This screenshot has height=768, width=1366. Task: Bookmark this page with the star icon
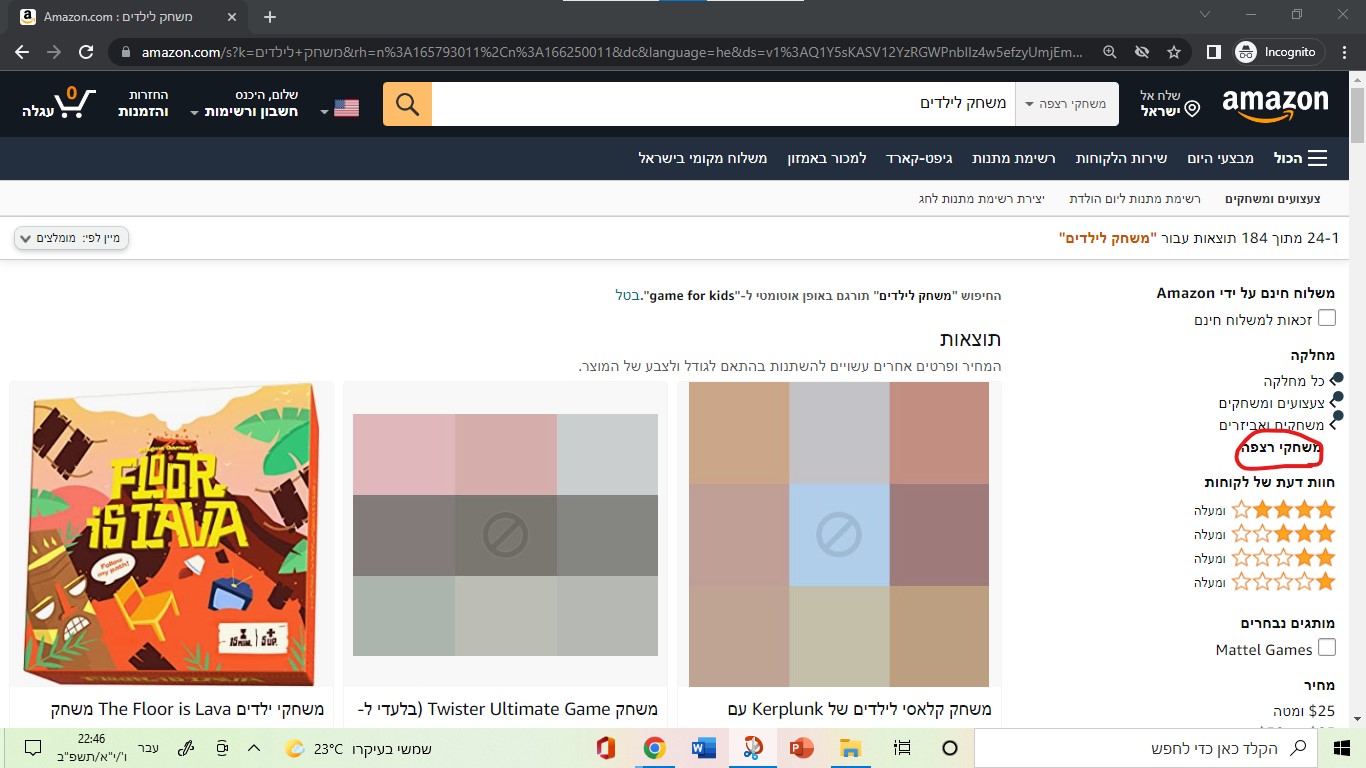coord(1174,52)
